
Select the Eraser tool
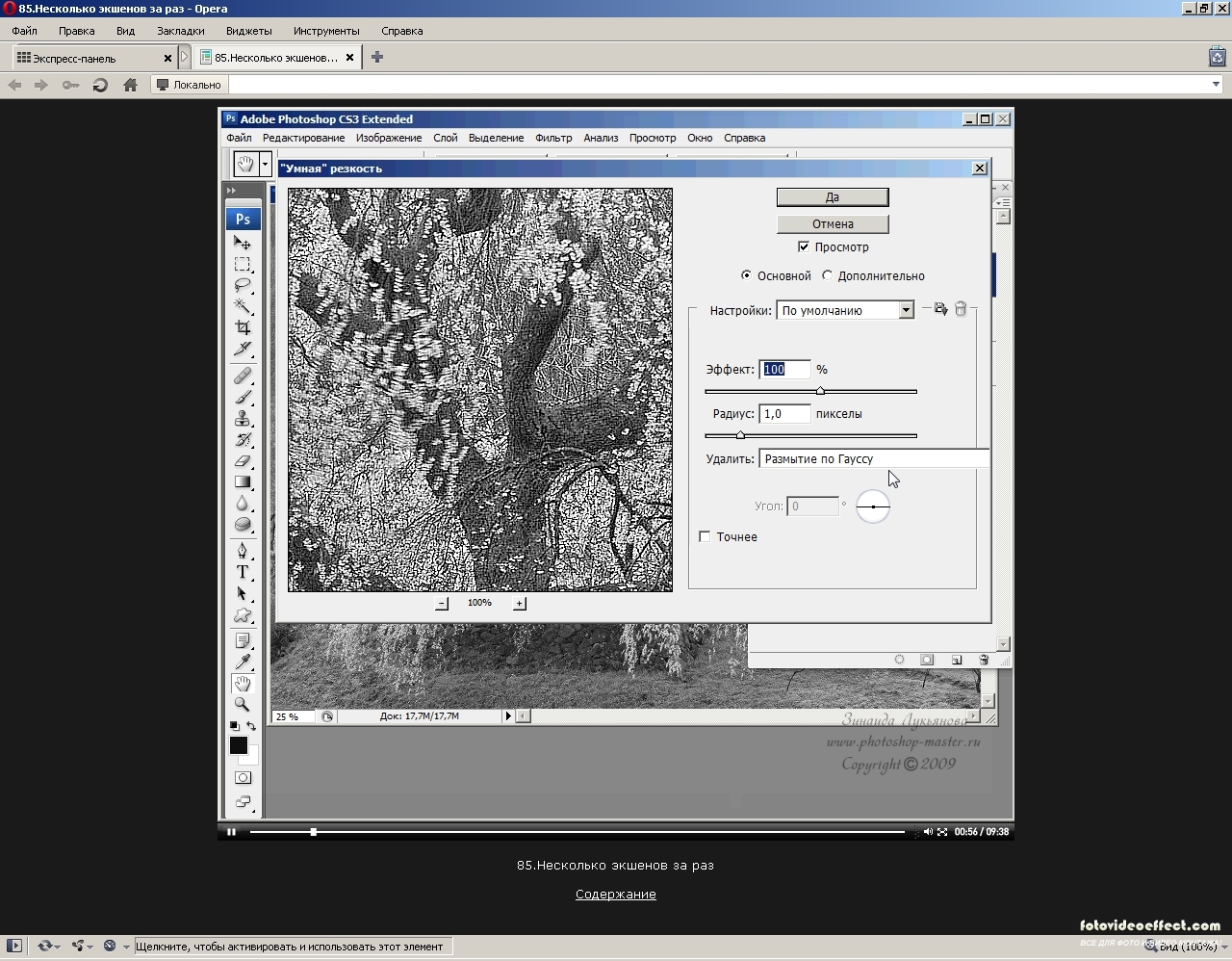click(x=243, y=460)
